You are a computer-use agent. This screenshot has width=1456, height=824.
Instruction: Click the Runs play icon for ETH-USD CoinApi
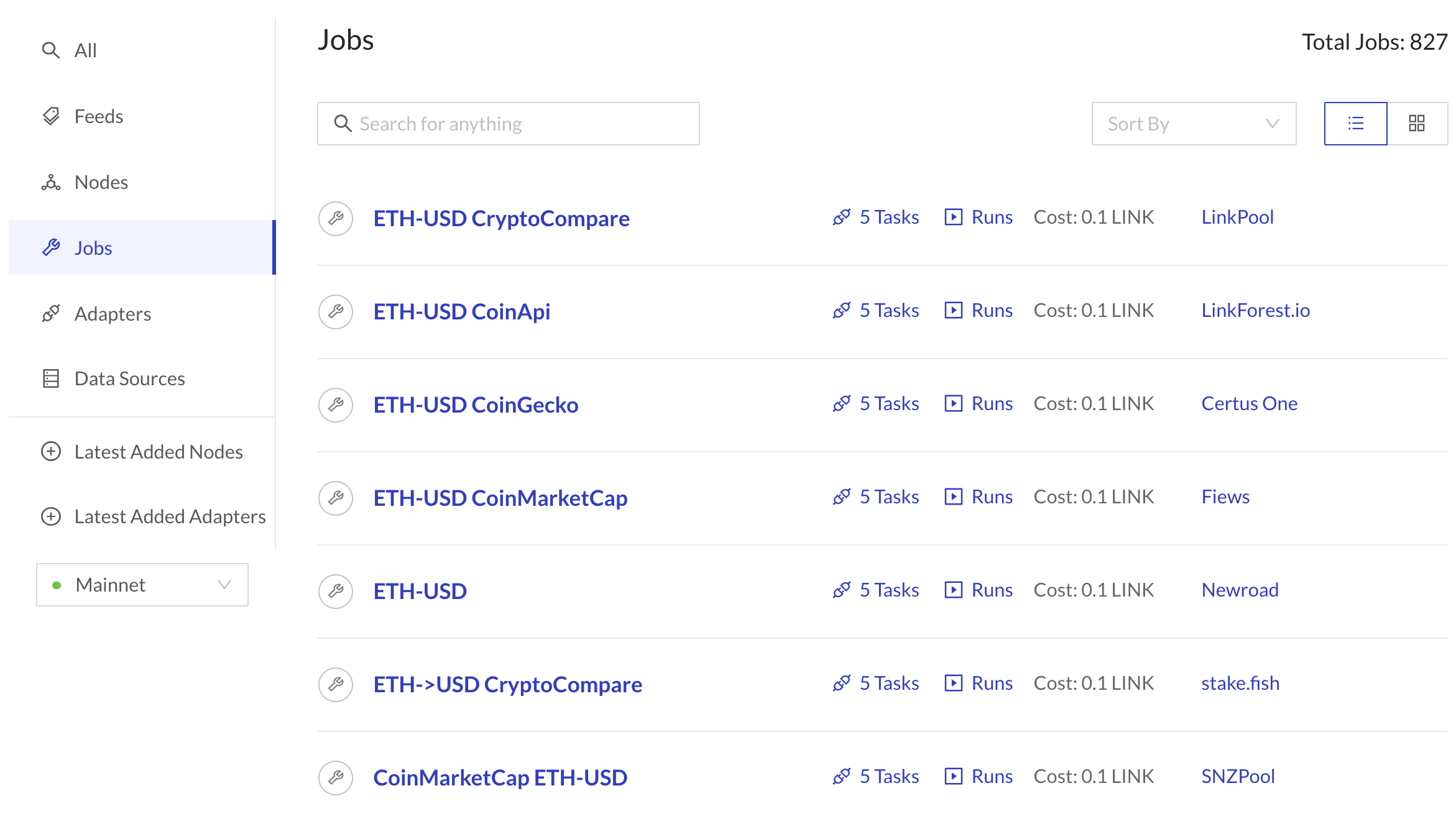click(x=953, y=310)
